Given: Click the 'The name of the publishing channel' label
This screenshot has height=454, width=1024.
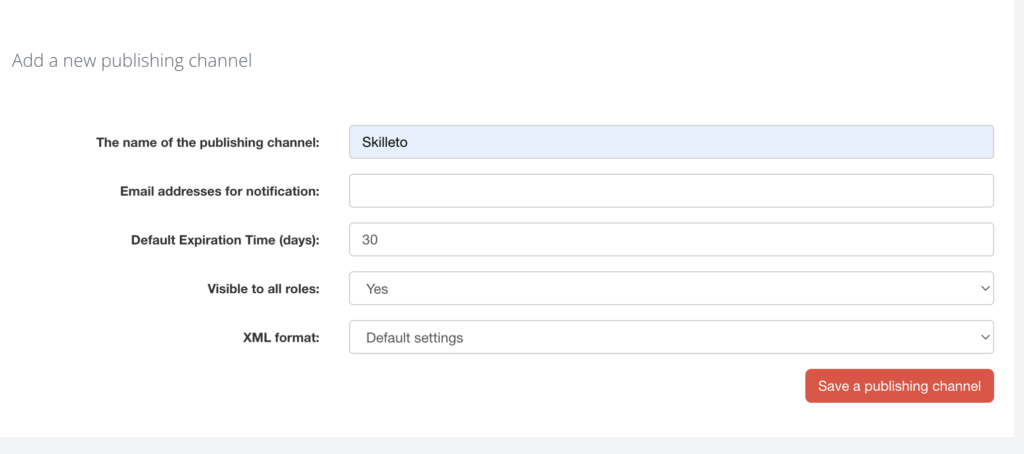Looking at the screenshot, I should click(x=207, y=142).
